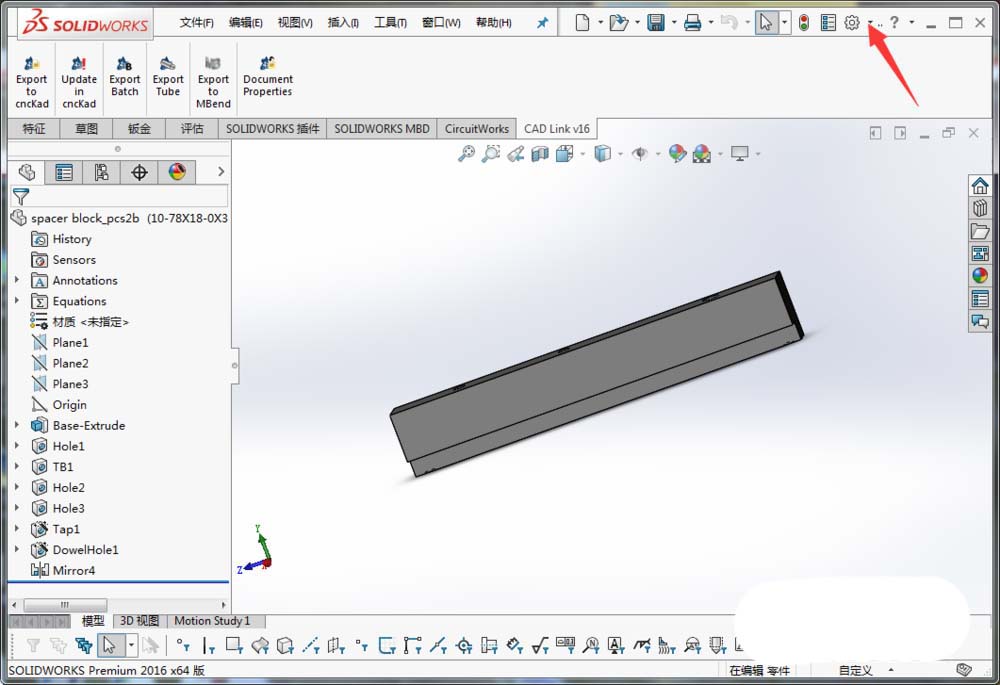Image resolution: width=1000 pixels, height=685 pixels.
Task: Open the dropdown arrow next to Options gear
Action: pos(869,23)
